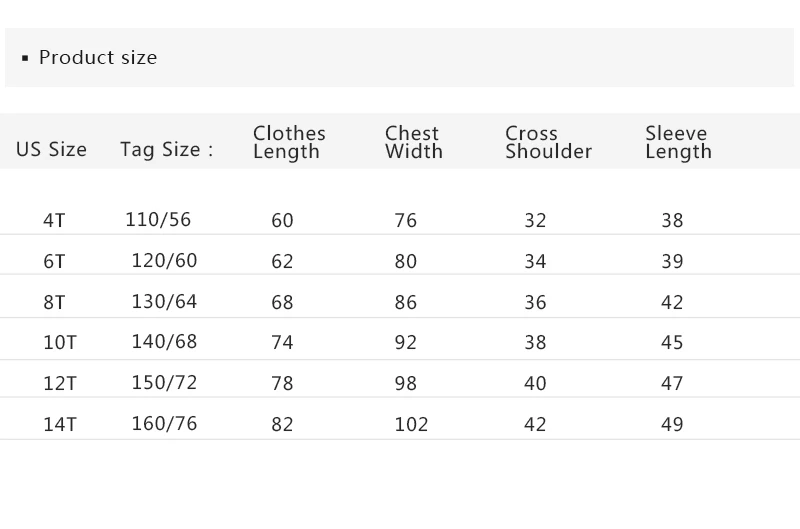This screenshot has height=529, width=800.
Task: Select the 6T size row label
Action: tap(54, 262)
